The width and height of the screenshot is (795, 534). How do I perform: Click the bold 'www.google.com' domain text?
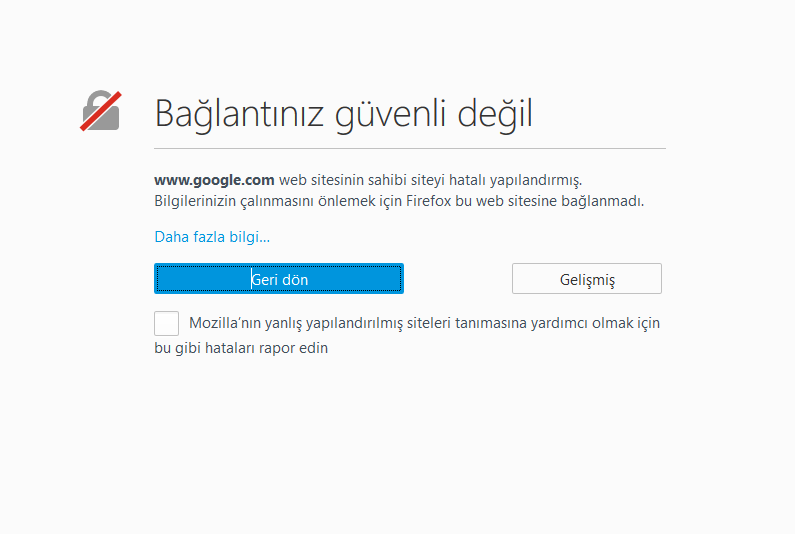pos(214,180)
